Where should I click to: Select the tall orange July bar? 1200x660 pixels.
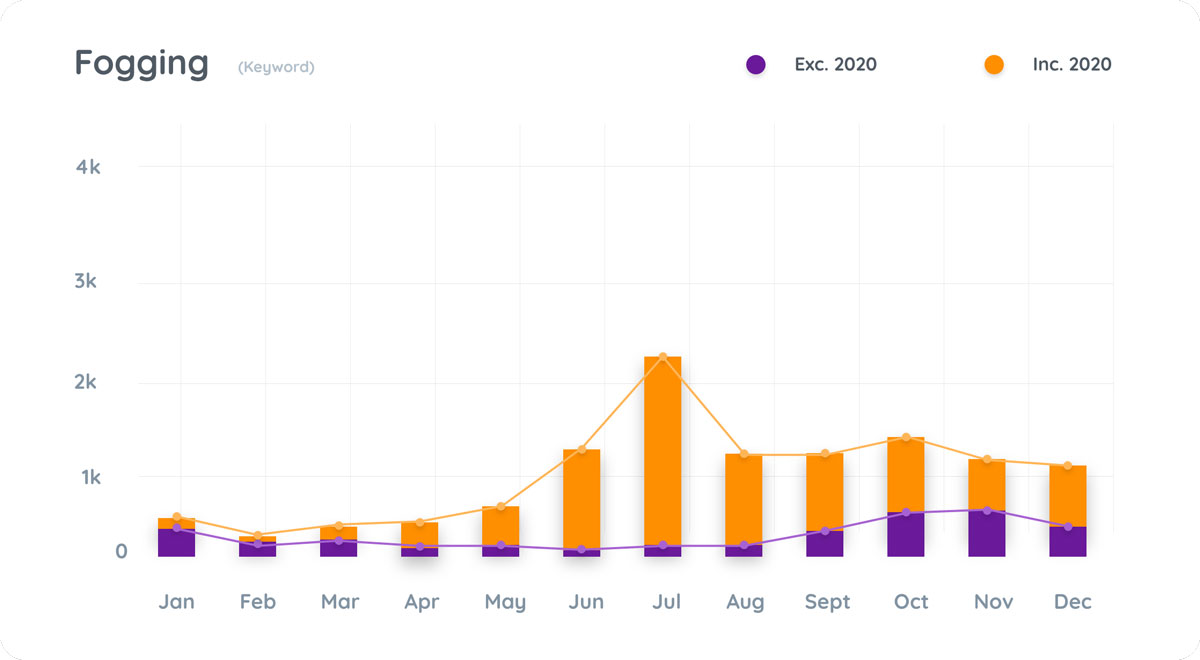click(663, 450)
